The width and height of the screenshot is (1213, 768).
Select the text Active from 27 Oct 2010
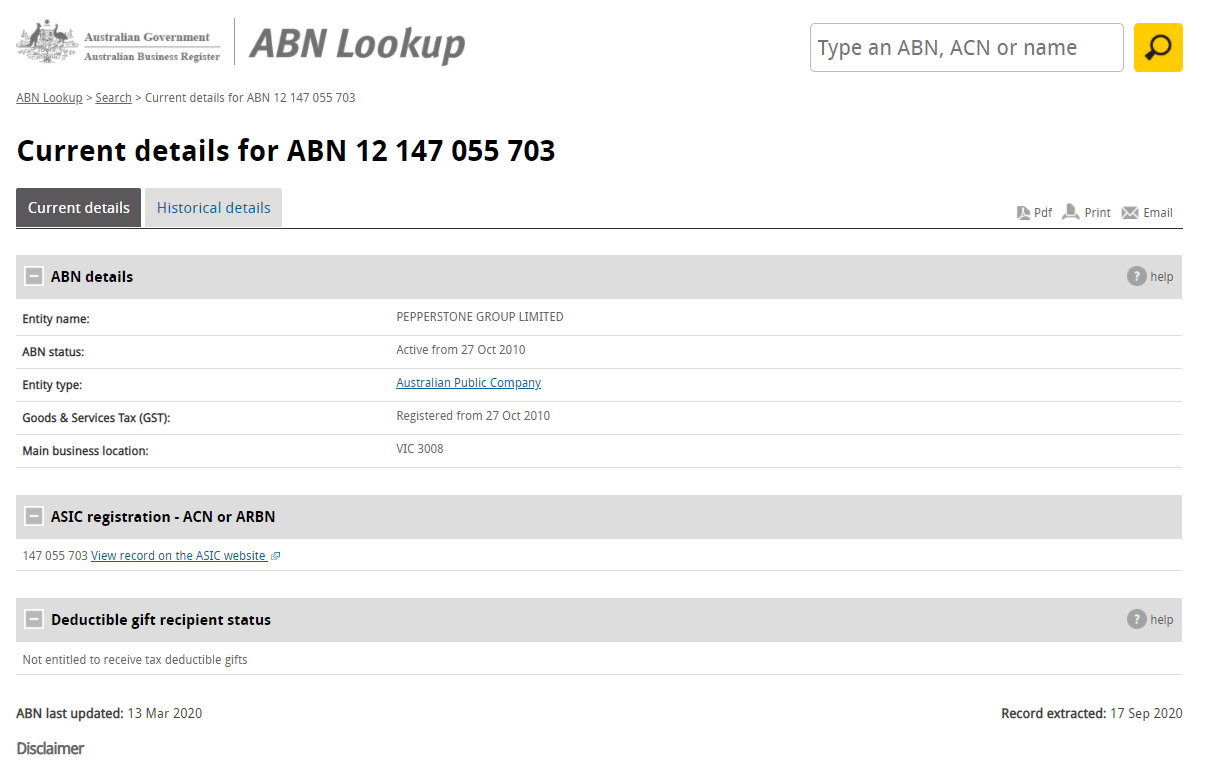pos(461,350)
